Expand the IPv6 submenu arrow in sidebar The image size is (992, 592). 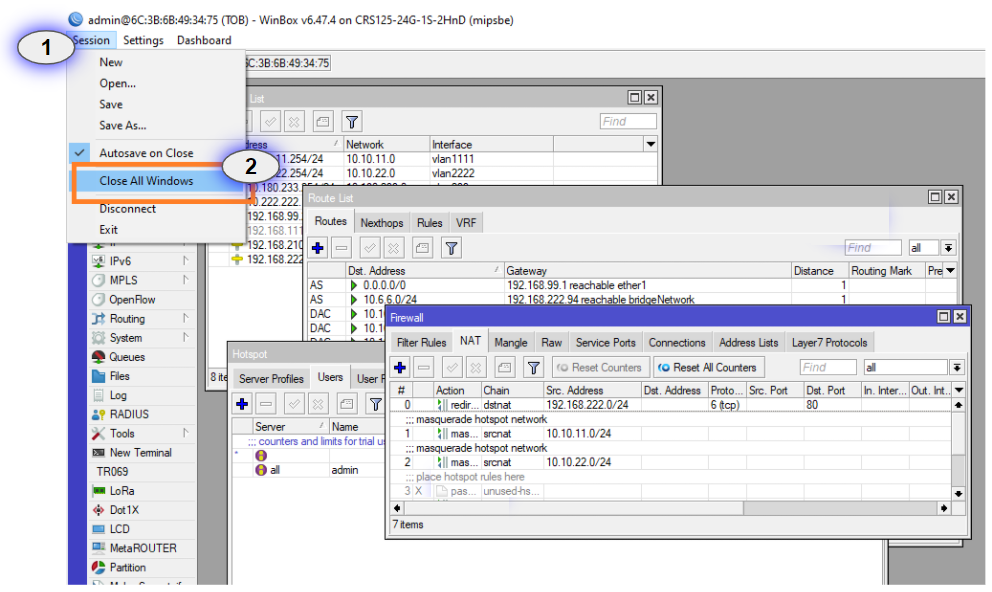pyautogui.click(x=186, y=261)
